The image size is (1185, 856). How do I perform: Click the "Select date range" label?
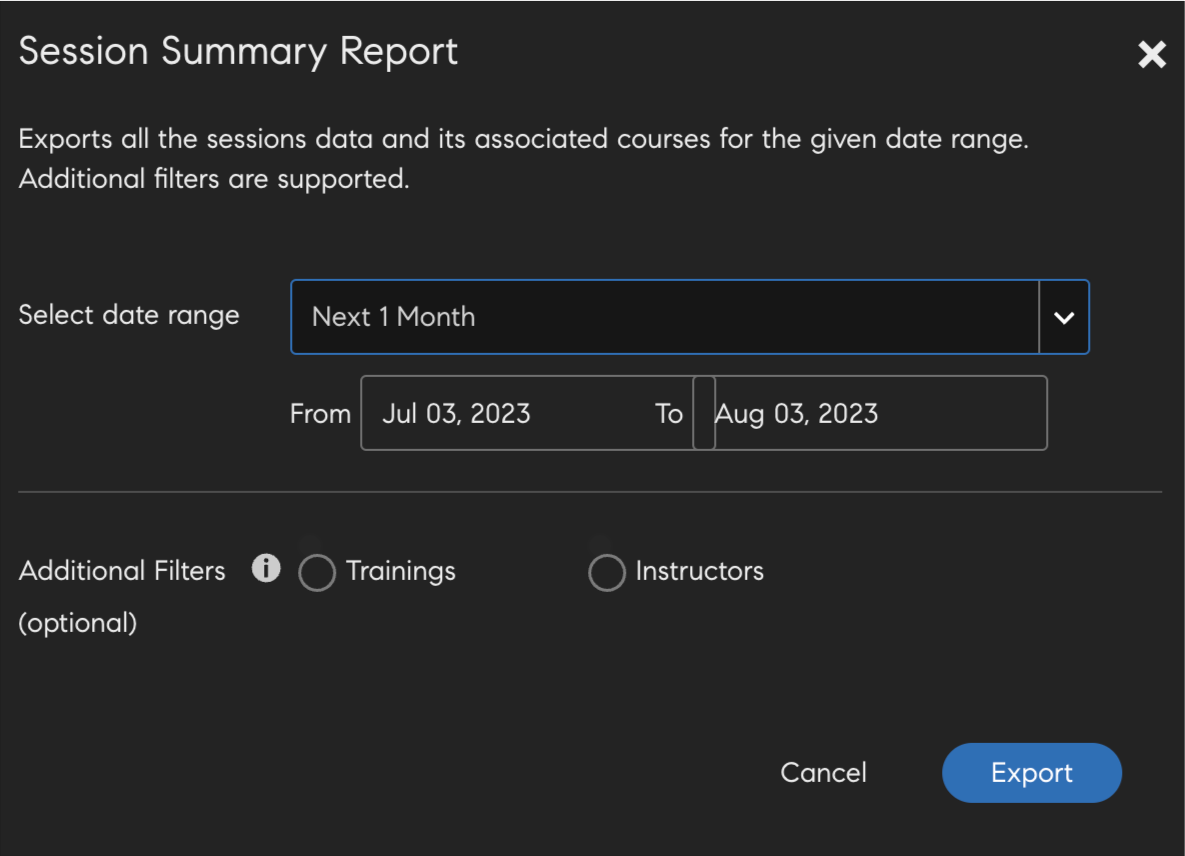click(x=129, y=315)
